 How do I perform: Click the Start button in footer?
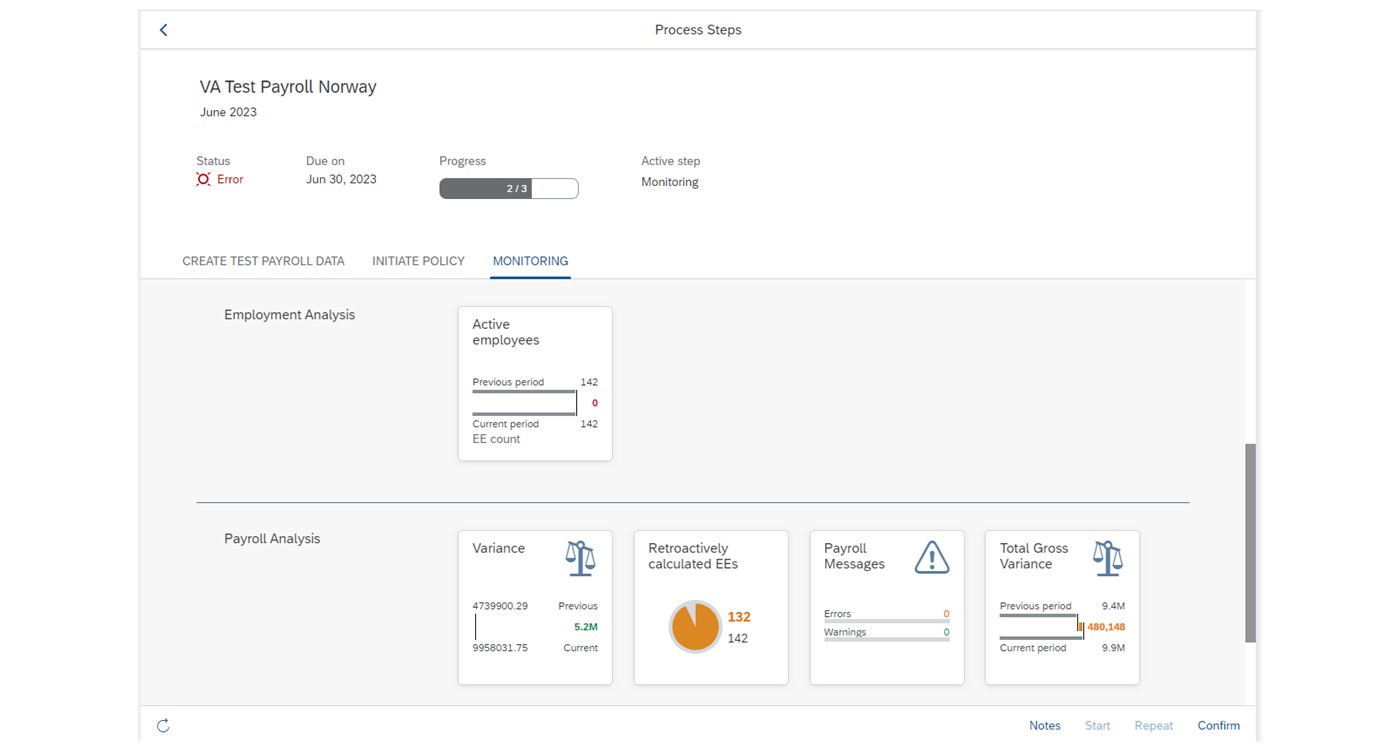click(x=1097, y=726)
